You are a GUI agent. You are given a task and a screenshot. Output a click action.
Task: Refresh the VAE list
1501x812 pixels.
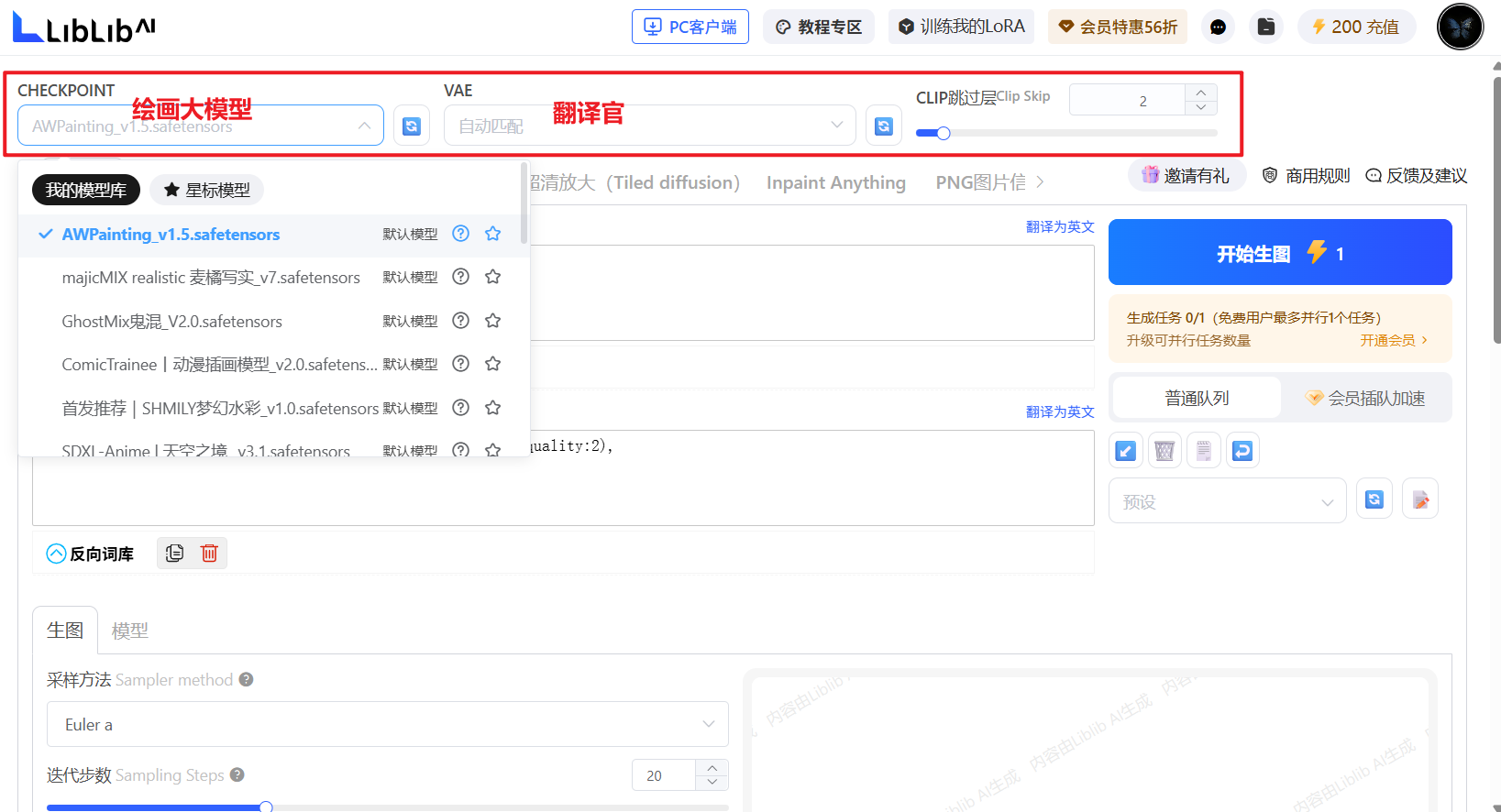point(884,126)
